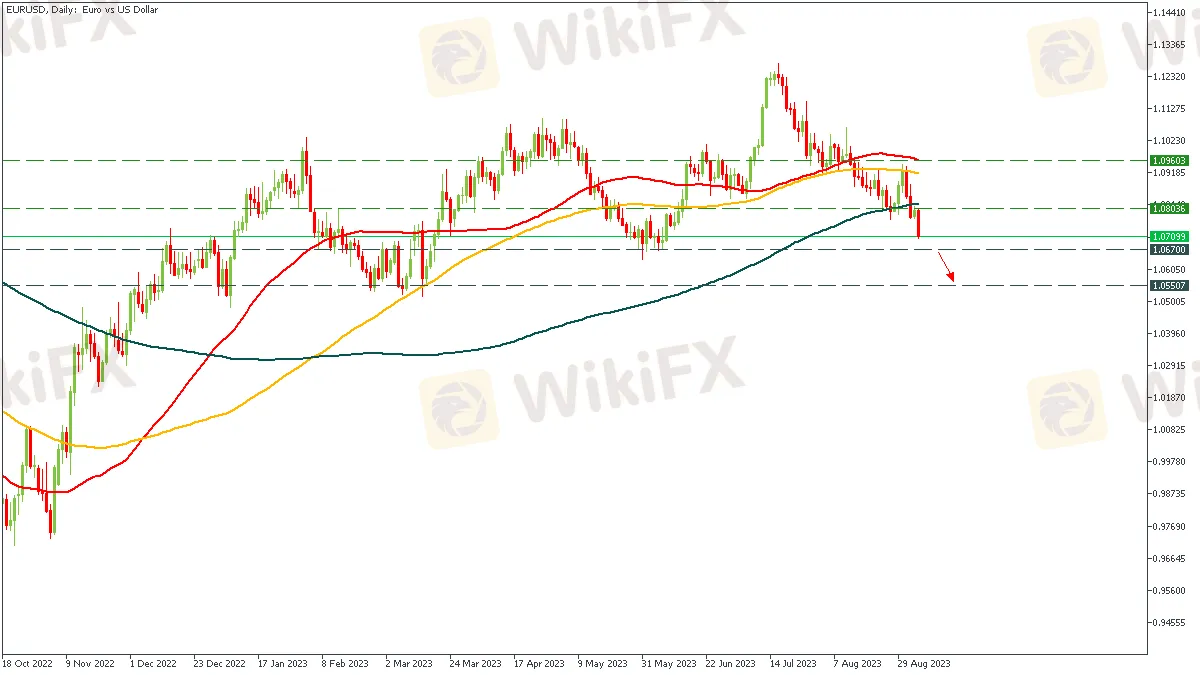Screen dimensions: 1200x675
Task: Select the 1.08036 level price label
Action: point(1168,208)
